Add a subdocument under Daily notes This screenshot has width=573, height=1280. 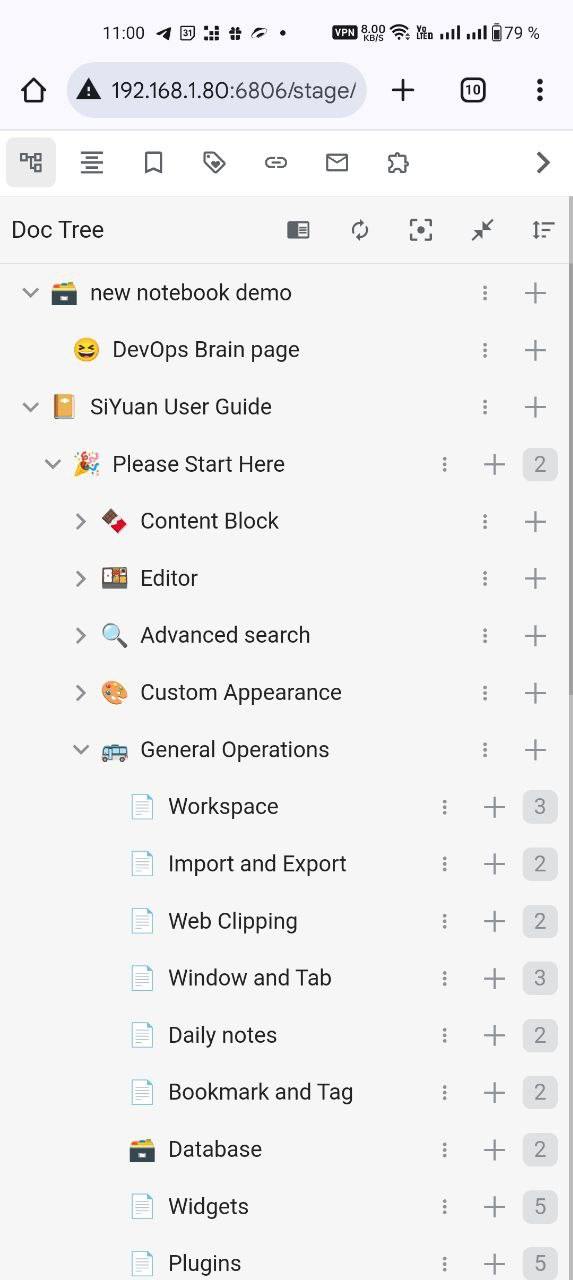click(494, 1035)
